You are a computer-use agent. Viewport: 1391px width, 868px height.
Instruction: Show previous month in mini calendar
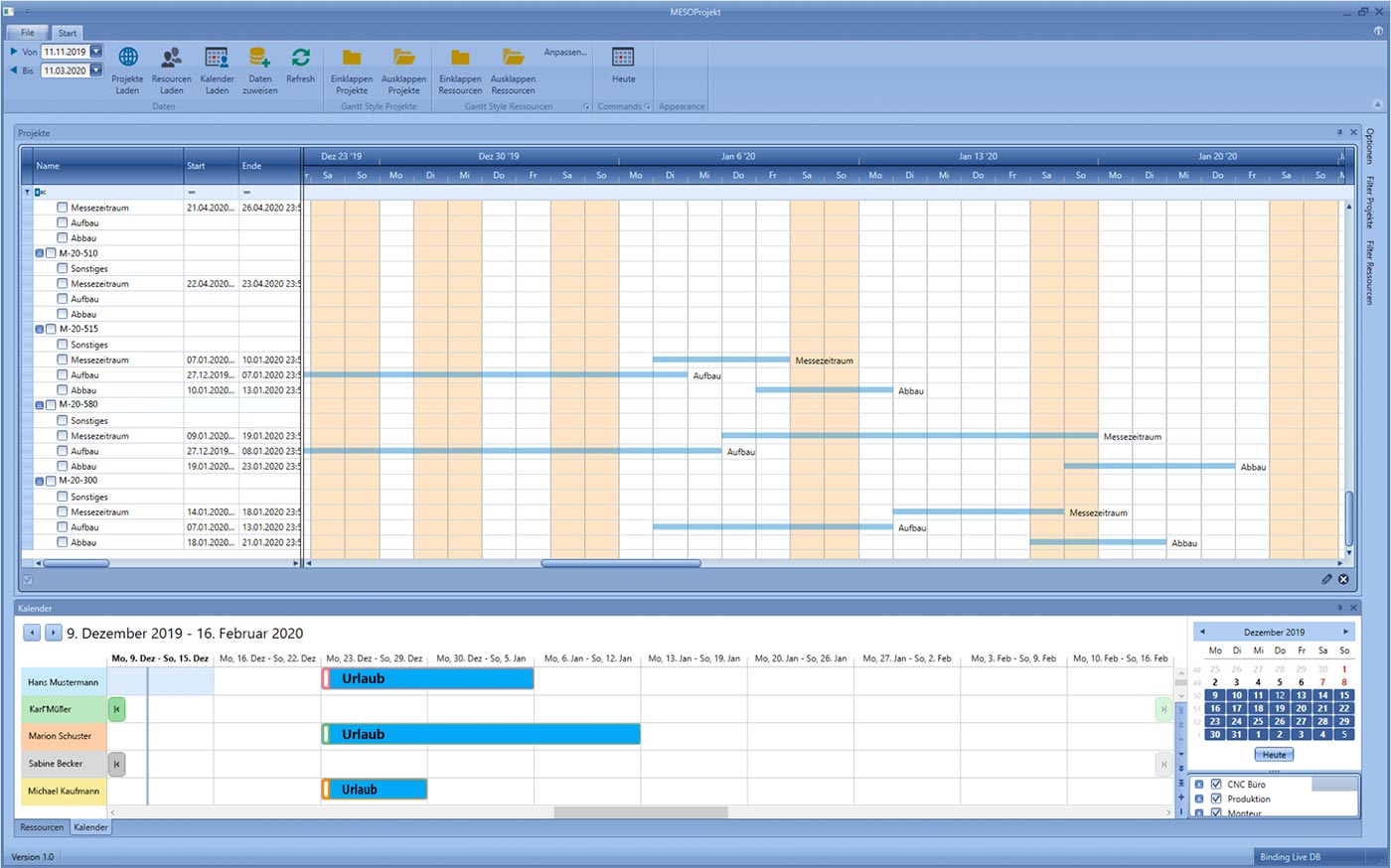[1202, 632]
